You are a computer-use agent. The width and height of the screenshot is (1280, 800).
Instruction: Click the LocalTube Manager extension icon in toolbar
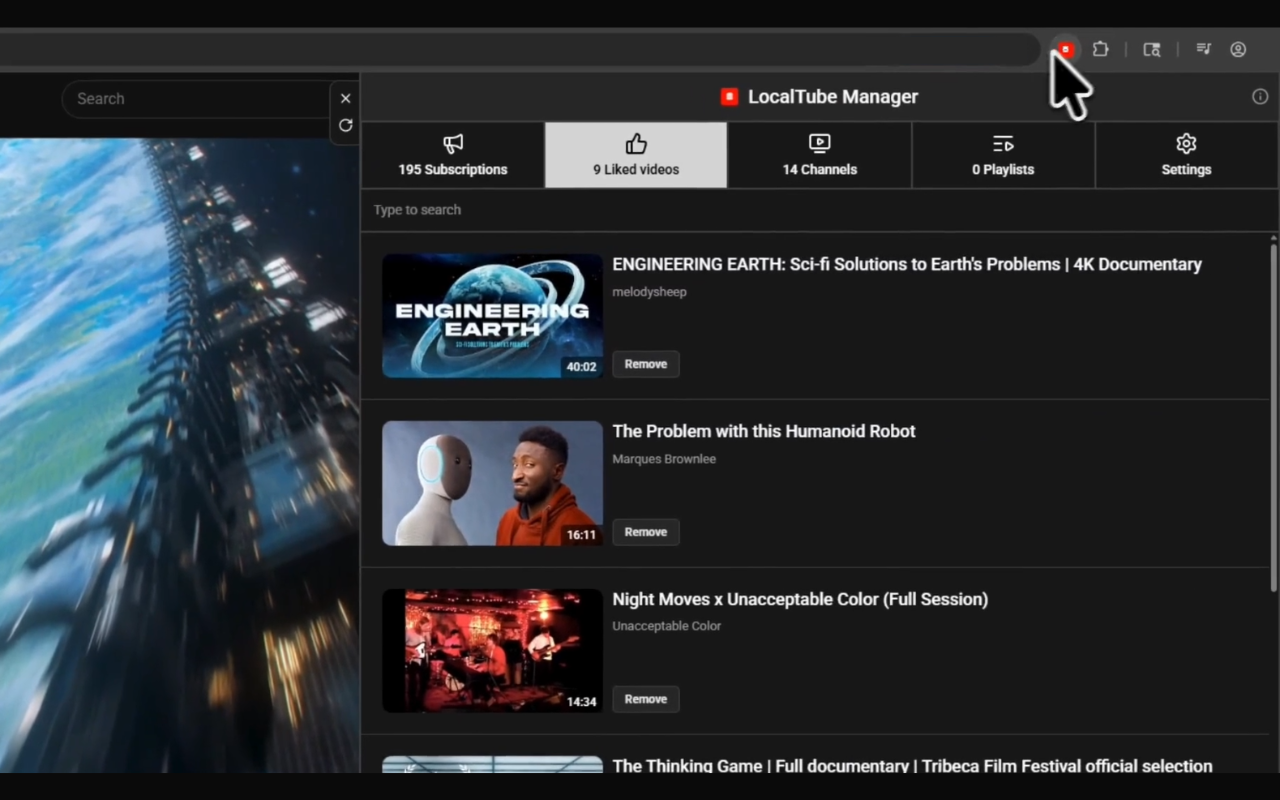point(1066,49)
